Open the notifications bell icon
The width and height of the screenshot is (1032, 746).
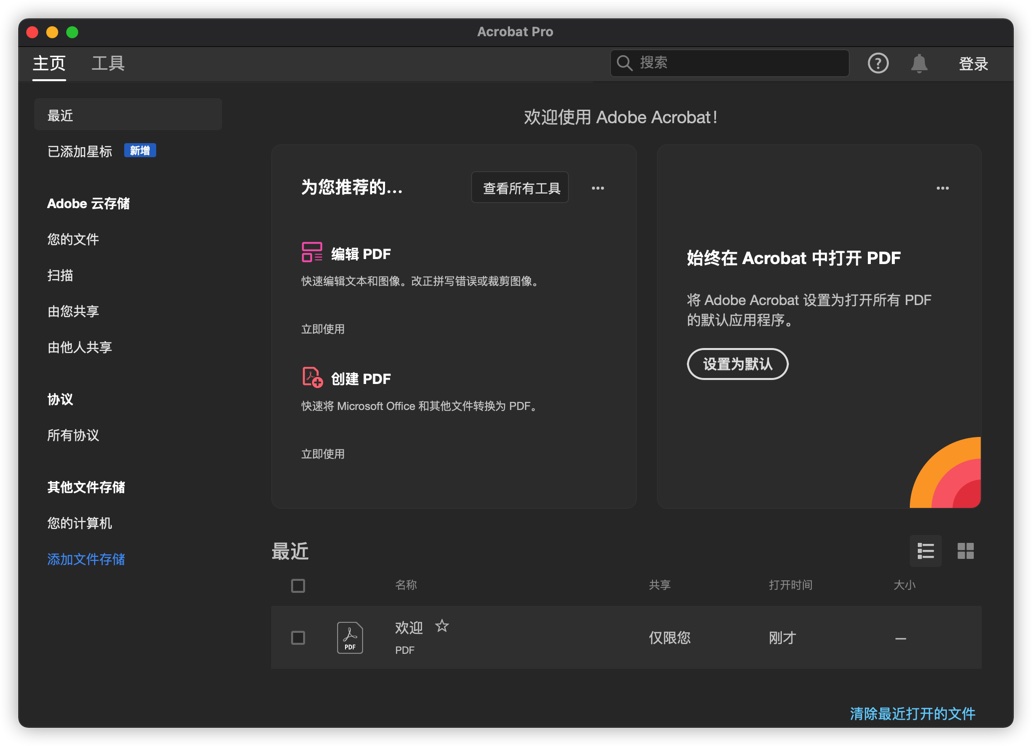click(919, 63)
